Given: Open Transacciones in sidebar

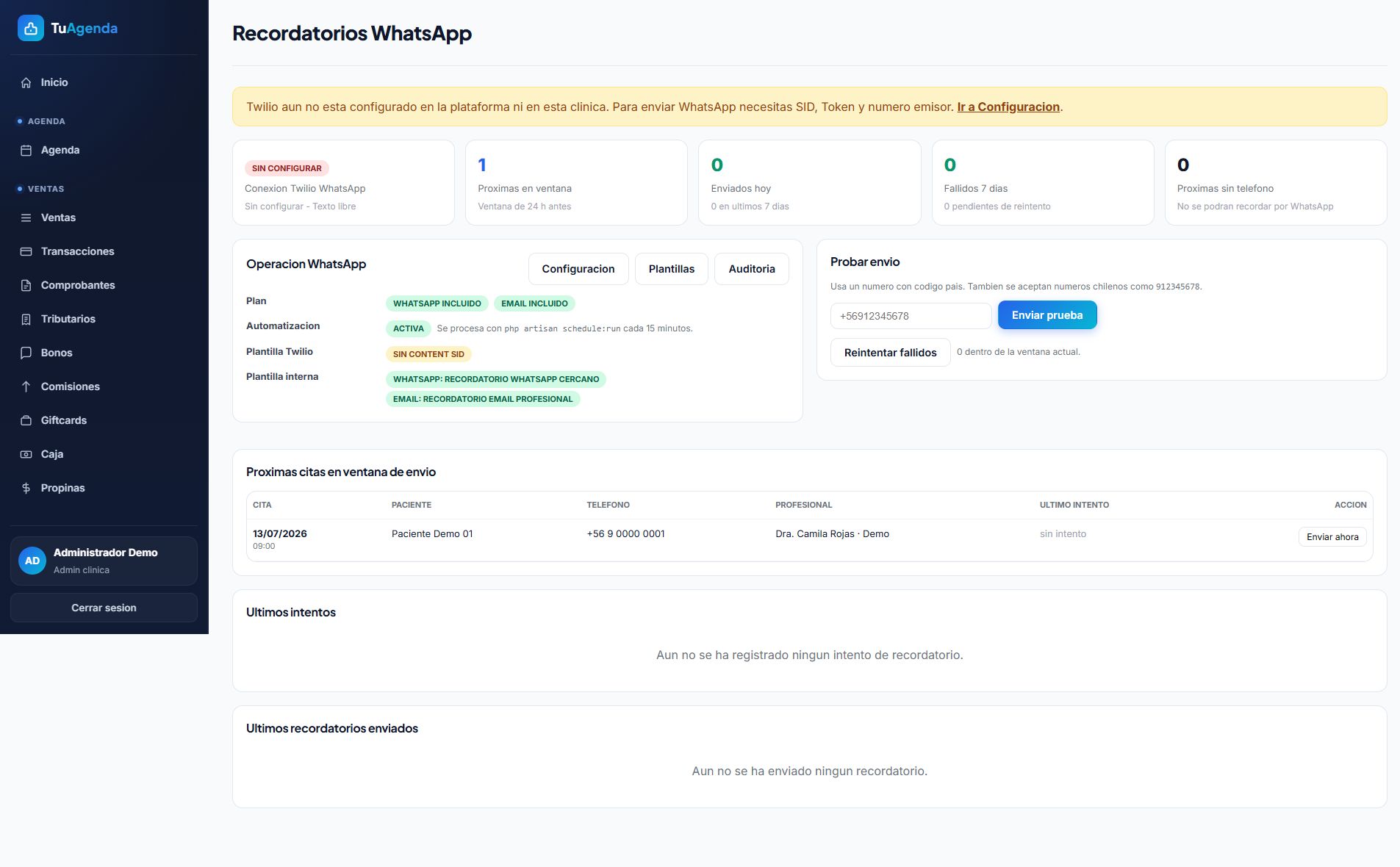Looking at the screenshot, I should point(104,251).
